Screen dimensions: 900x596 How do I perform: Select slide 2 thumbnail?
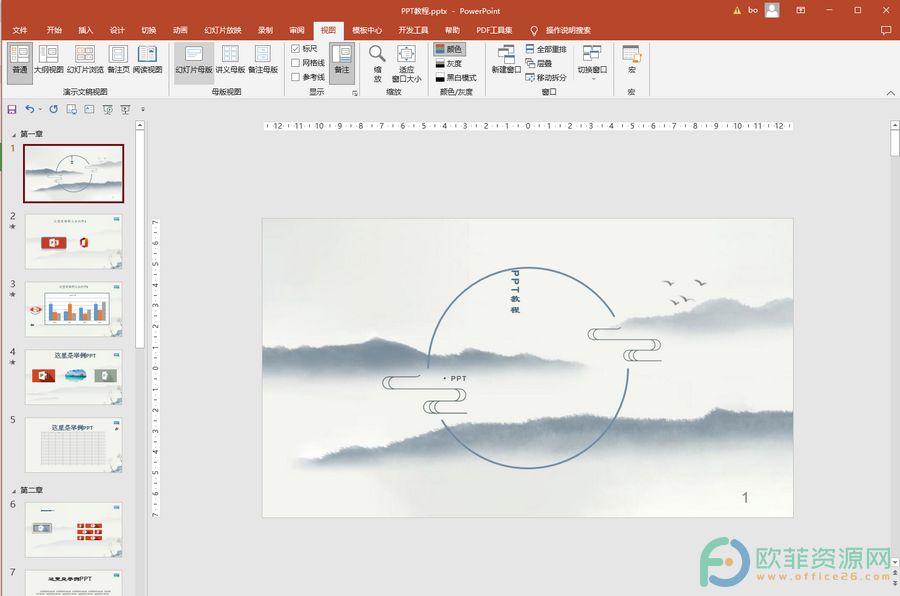coord(73,242)
